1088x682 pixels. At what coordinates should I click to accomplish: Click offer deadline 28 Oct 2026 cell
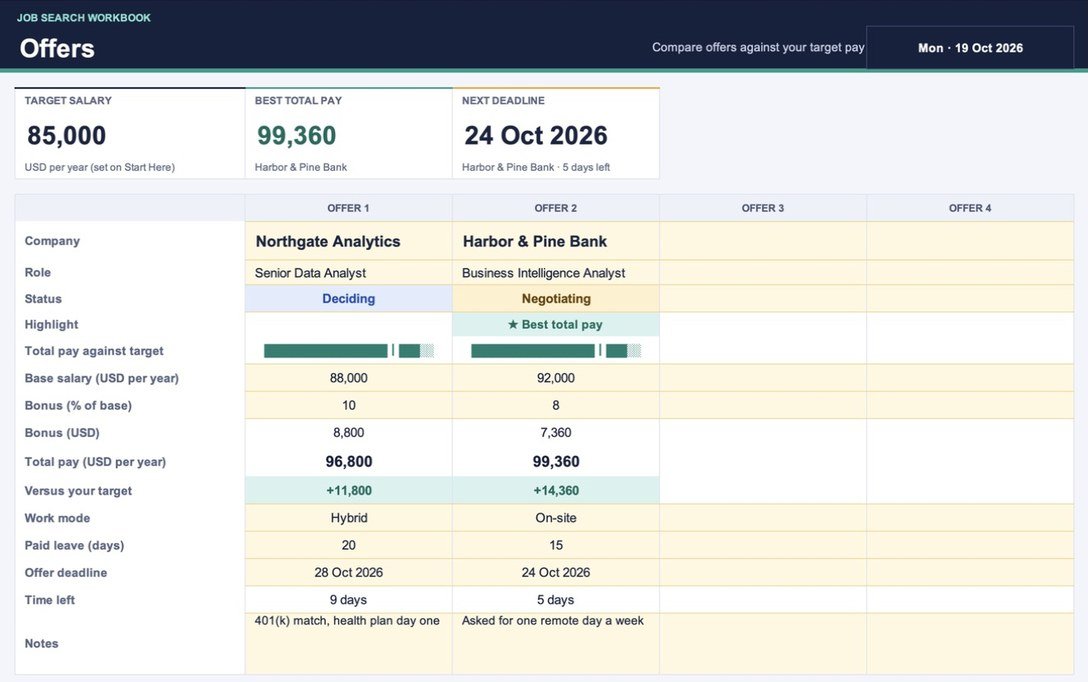pyautogui.click(x=348, y=572)
